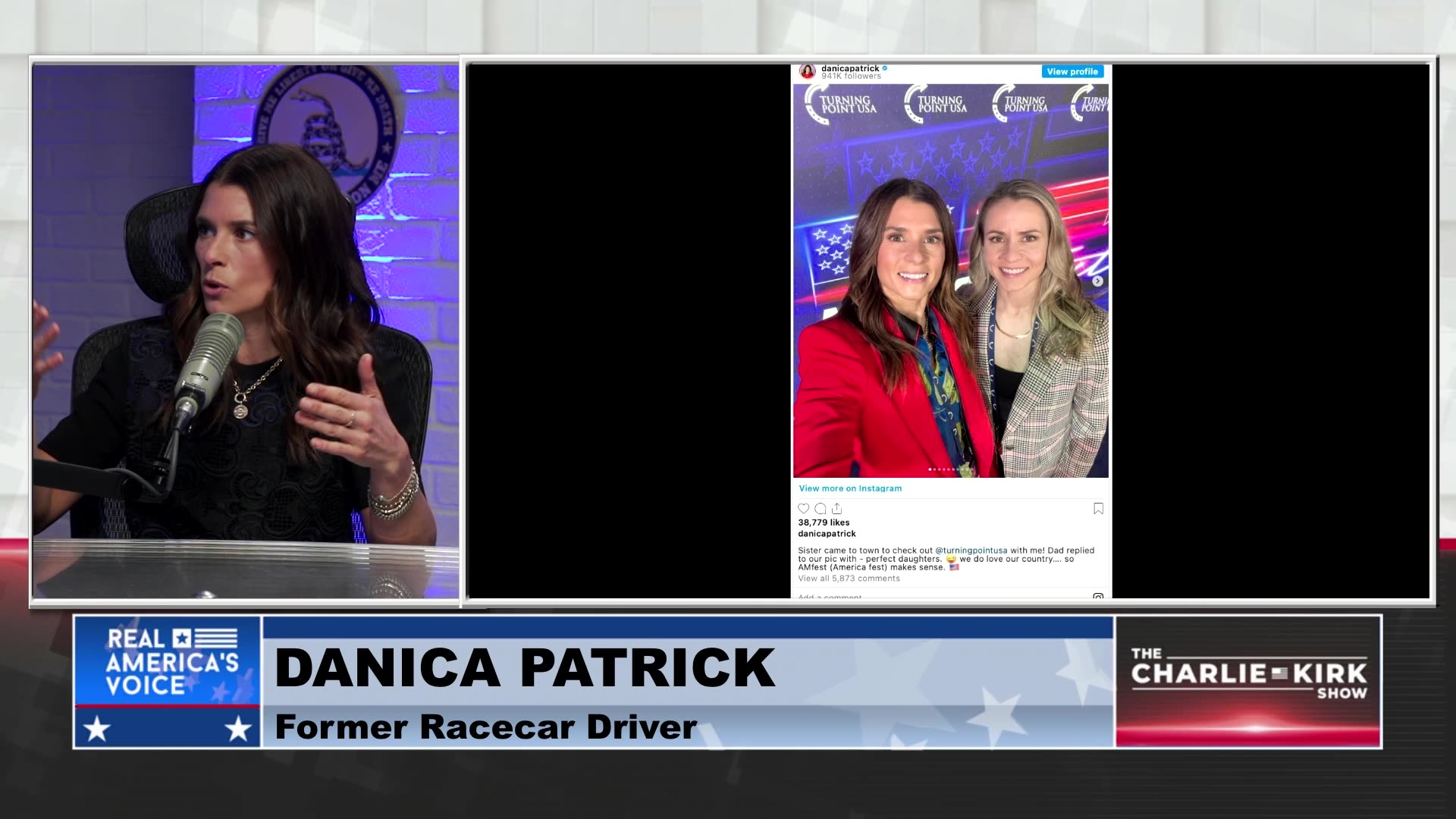Viewport: 1456px width, 819px height.
Task: Click the Instagram camera icon beside Add a comment
Action: pos(1098,598)
